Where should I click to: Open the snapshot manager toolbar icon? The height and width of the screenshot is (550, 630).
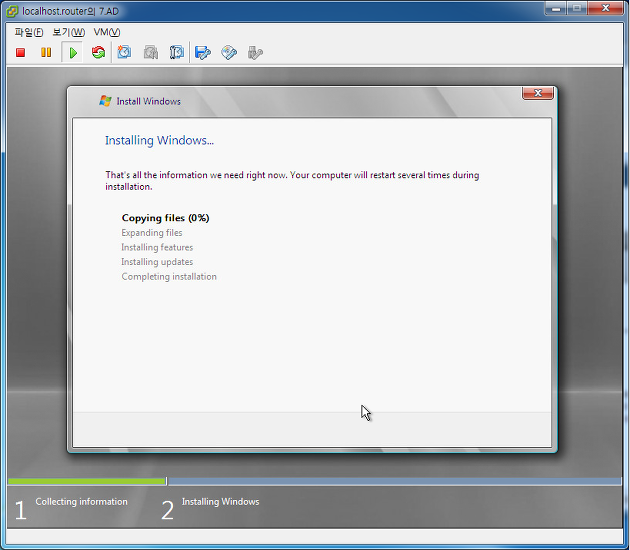click(177, 53)
